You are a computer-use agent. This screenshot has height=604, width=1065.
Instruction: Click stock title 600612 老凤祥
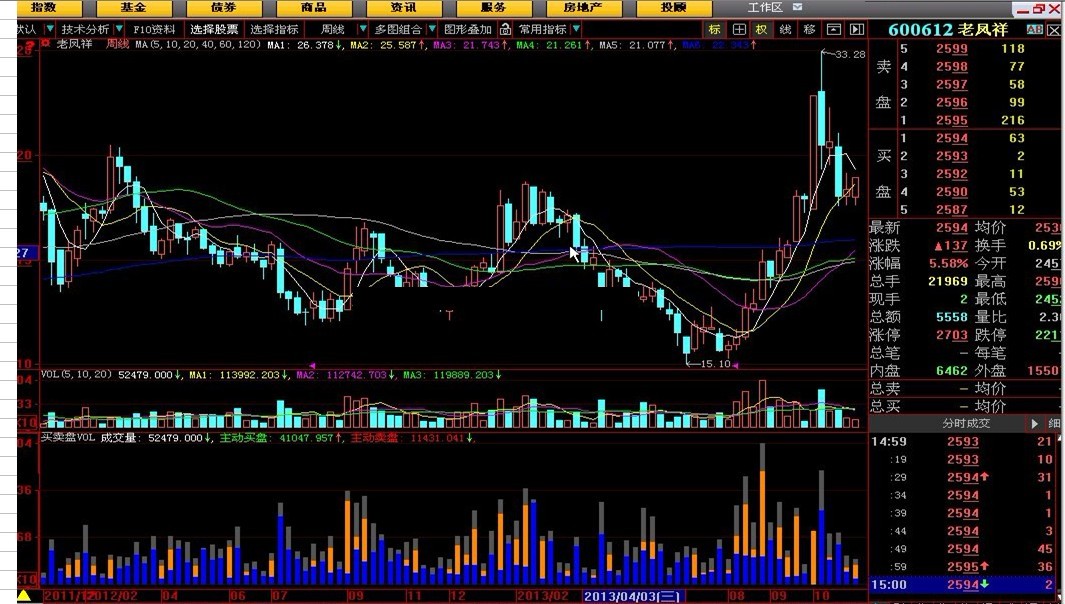point(947,29)
